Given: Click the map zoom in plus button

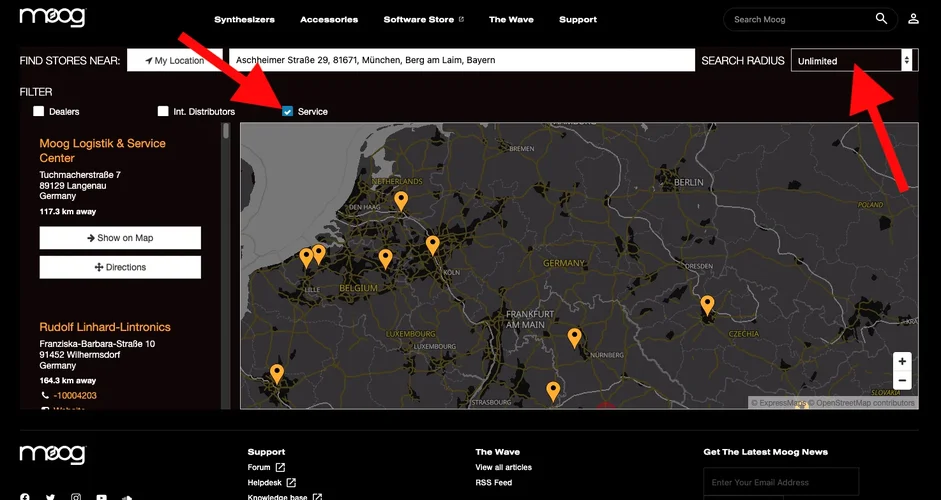Looking at the screenshot, I should [x=902, y=362].
